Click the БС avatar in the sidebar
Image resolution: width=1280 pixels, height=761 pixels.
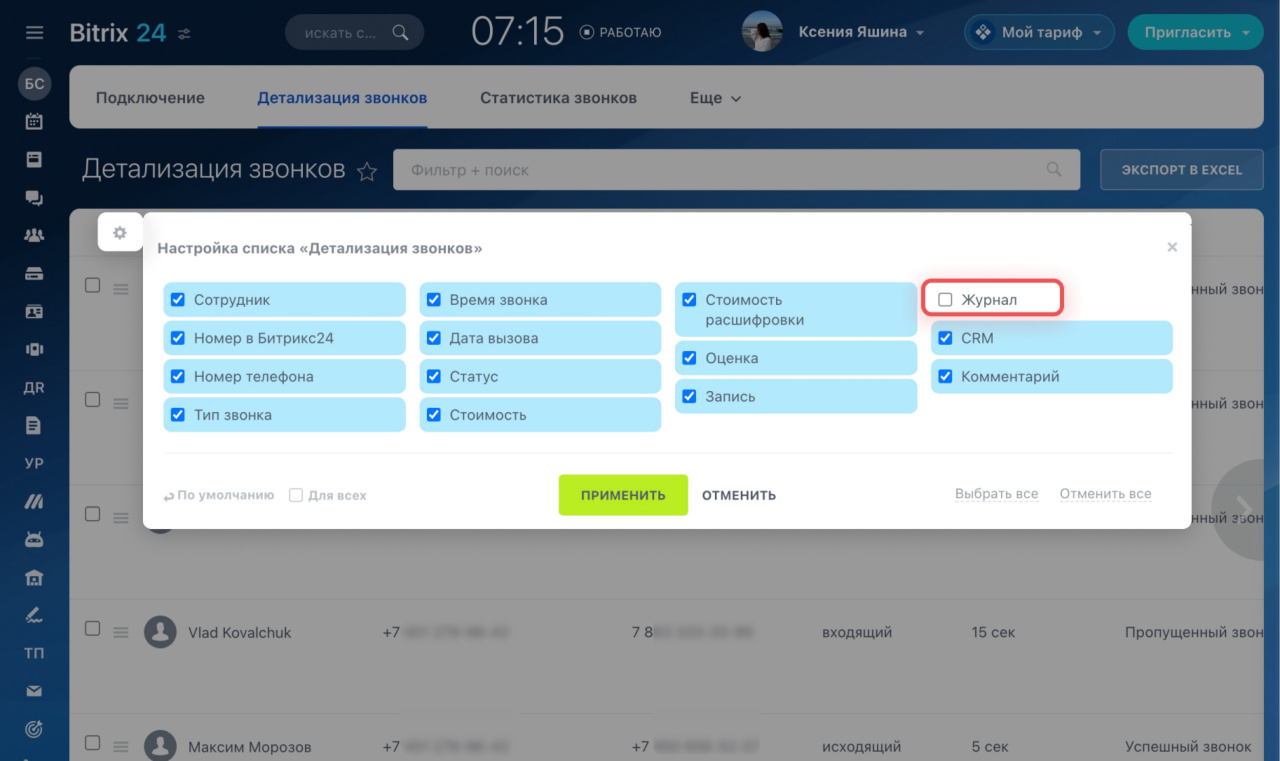point(35,84)
